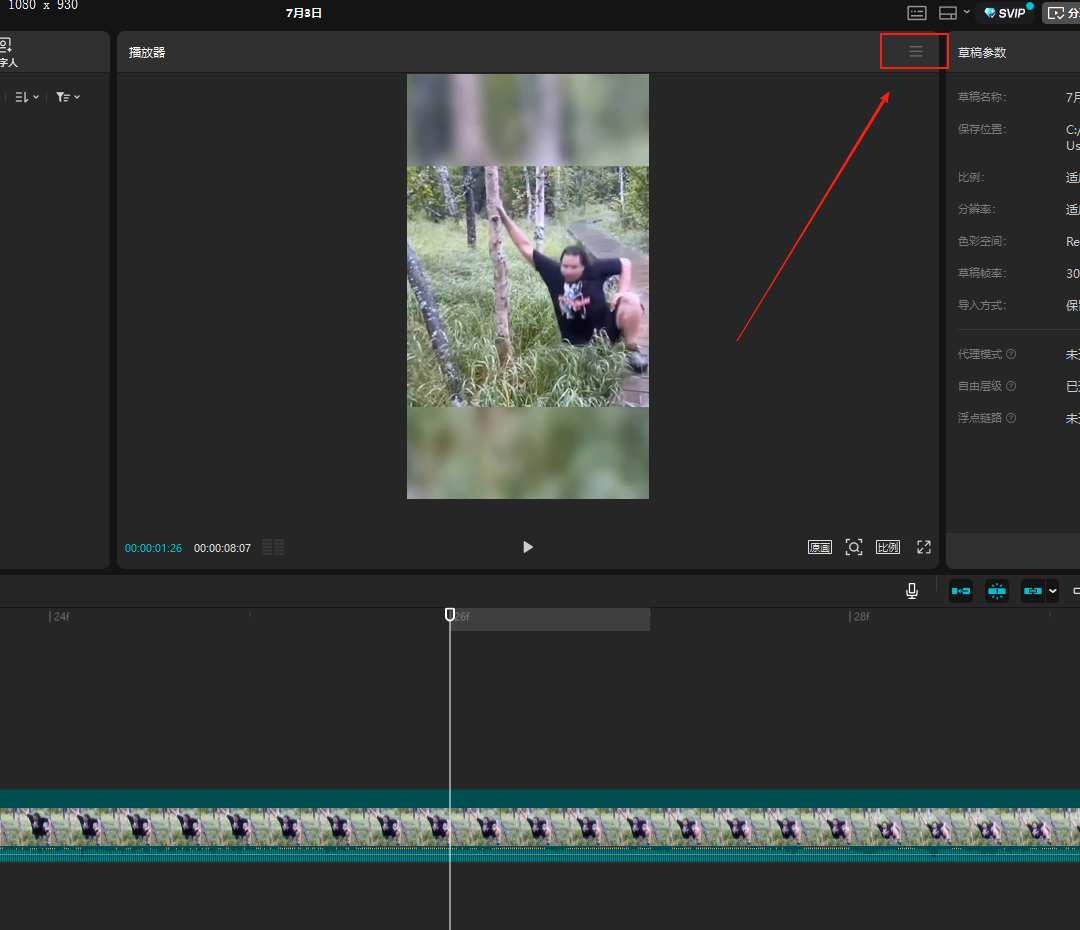Select the video clip on the timeline
The height and width of the screenshot is (930, 1080).
tap(540, 826)
